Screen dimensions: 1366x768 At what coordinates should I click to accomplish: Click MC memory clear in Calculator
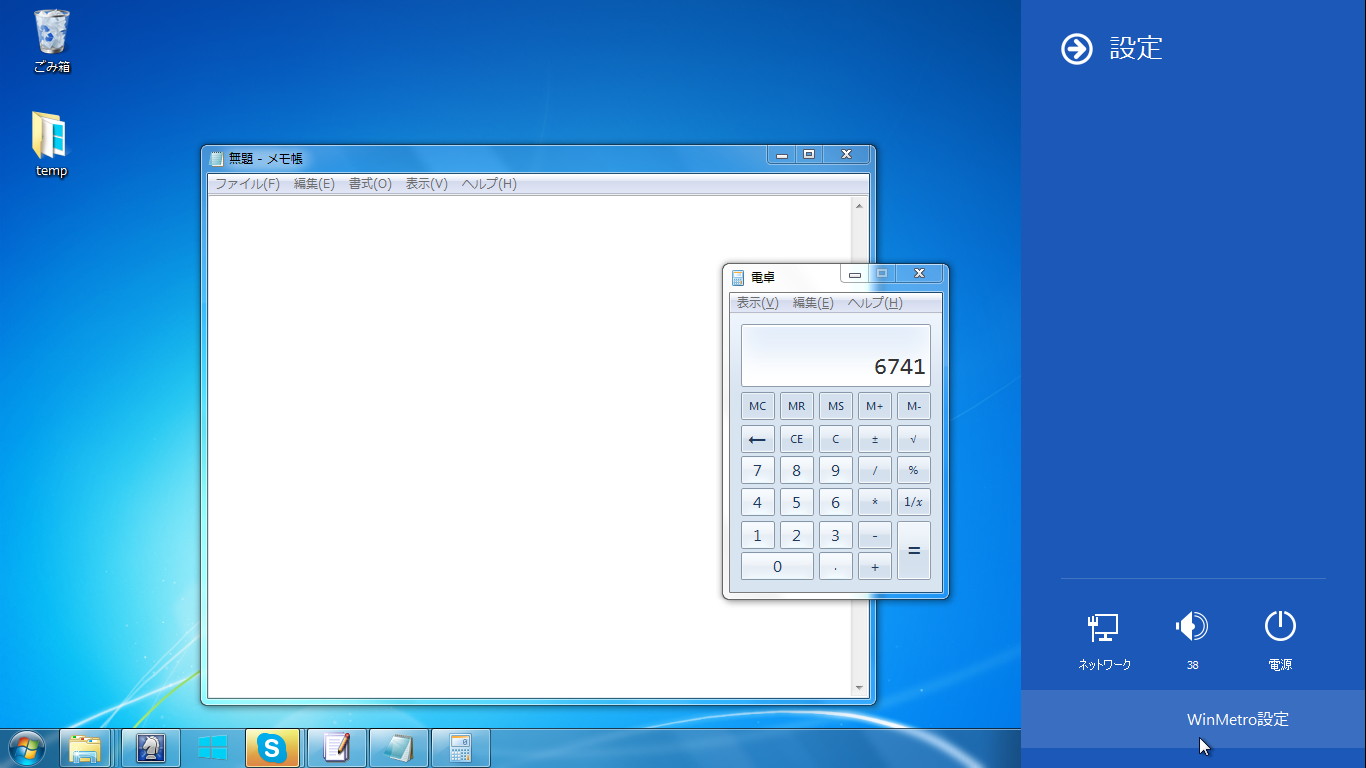click(757, 406)
